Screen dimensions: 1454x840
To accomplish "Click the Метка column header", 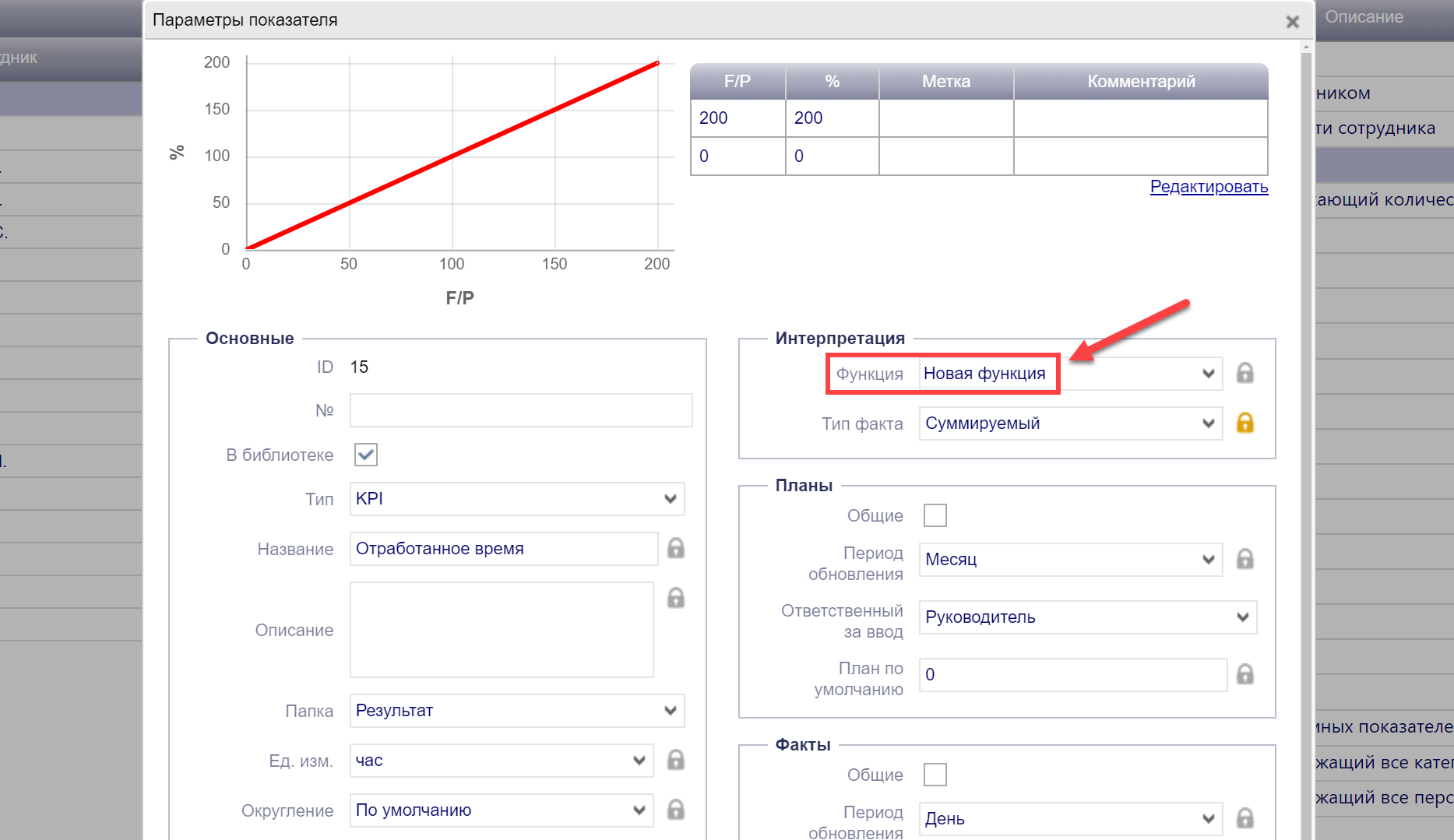I will [x=945, y=82].
